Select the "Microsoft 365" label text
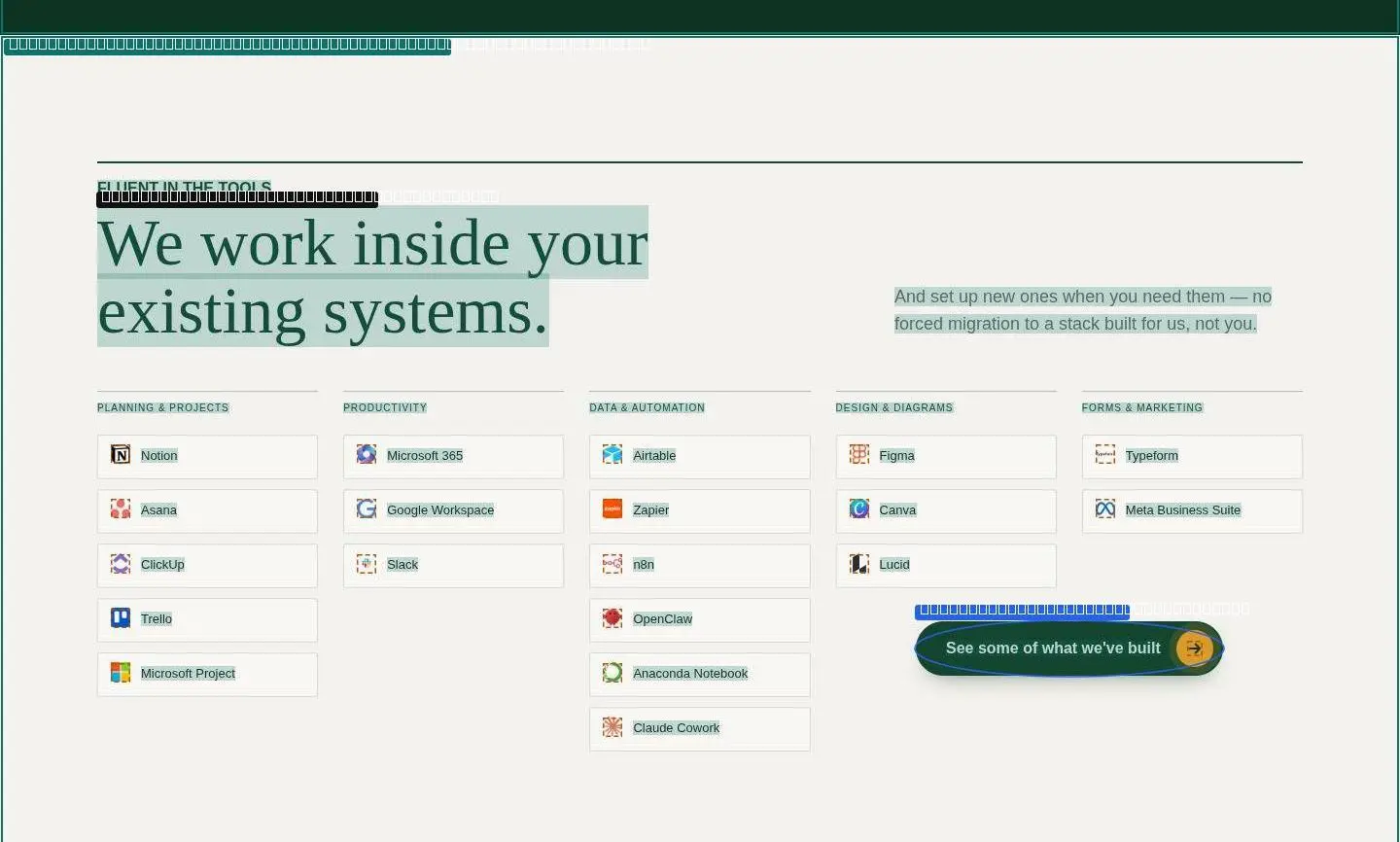 pos(425,455)
